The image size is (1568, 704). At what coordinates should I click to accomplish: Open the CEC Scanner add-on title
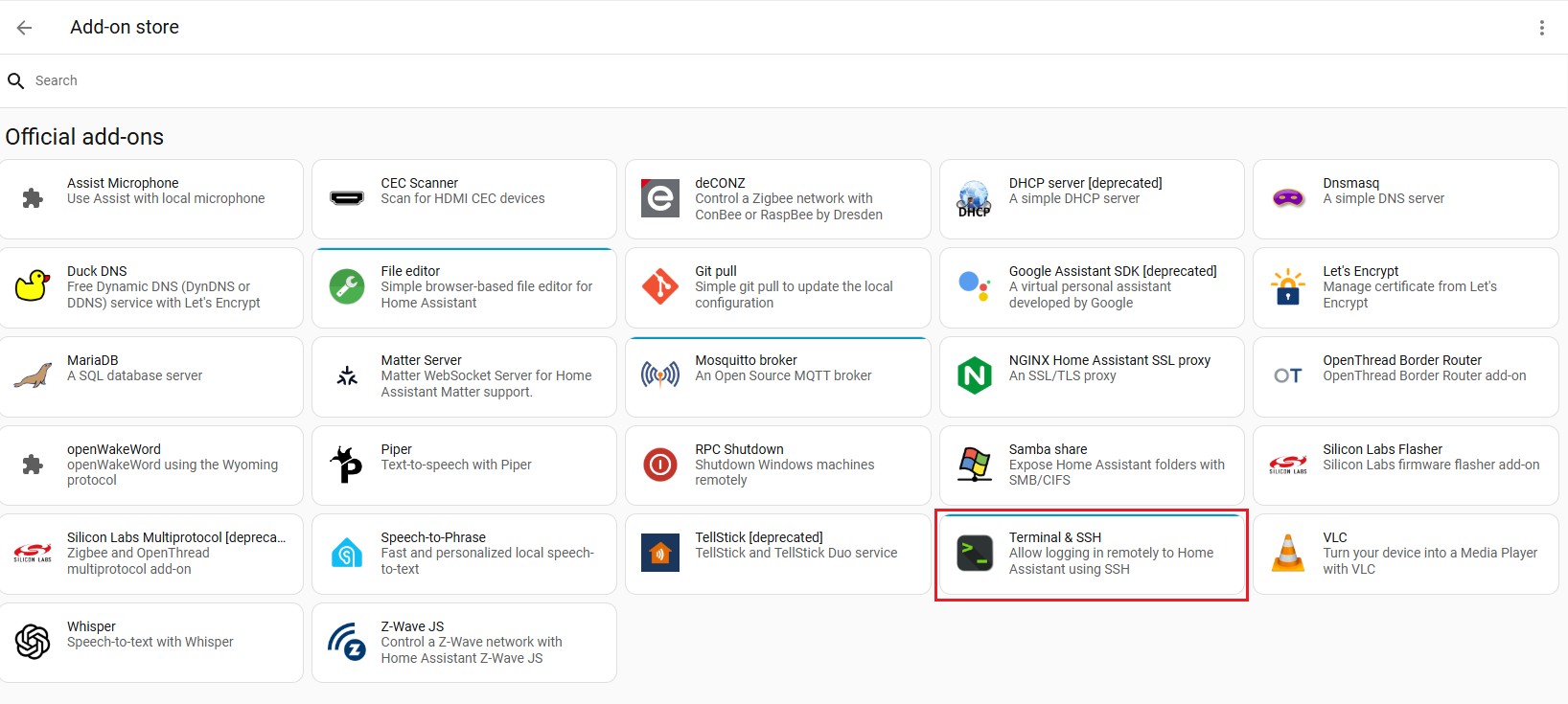419,183
